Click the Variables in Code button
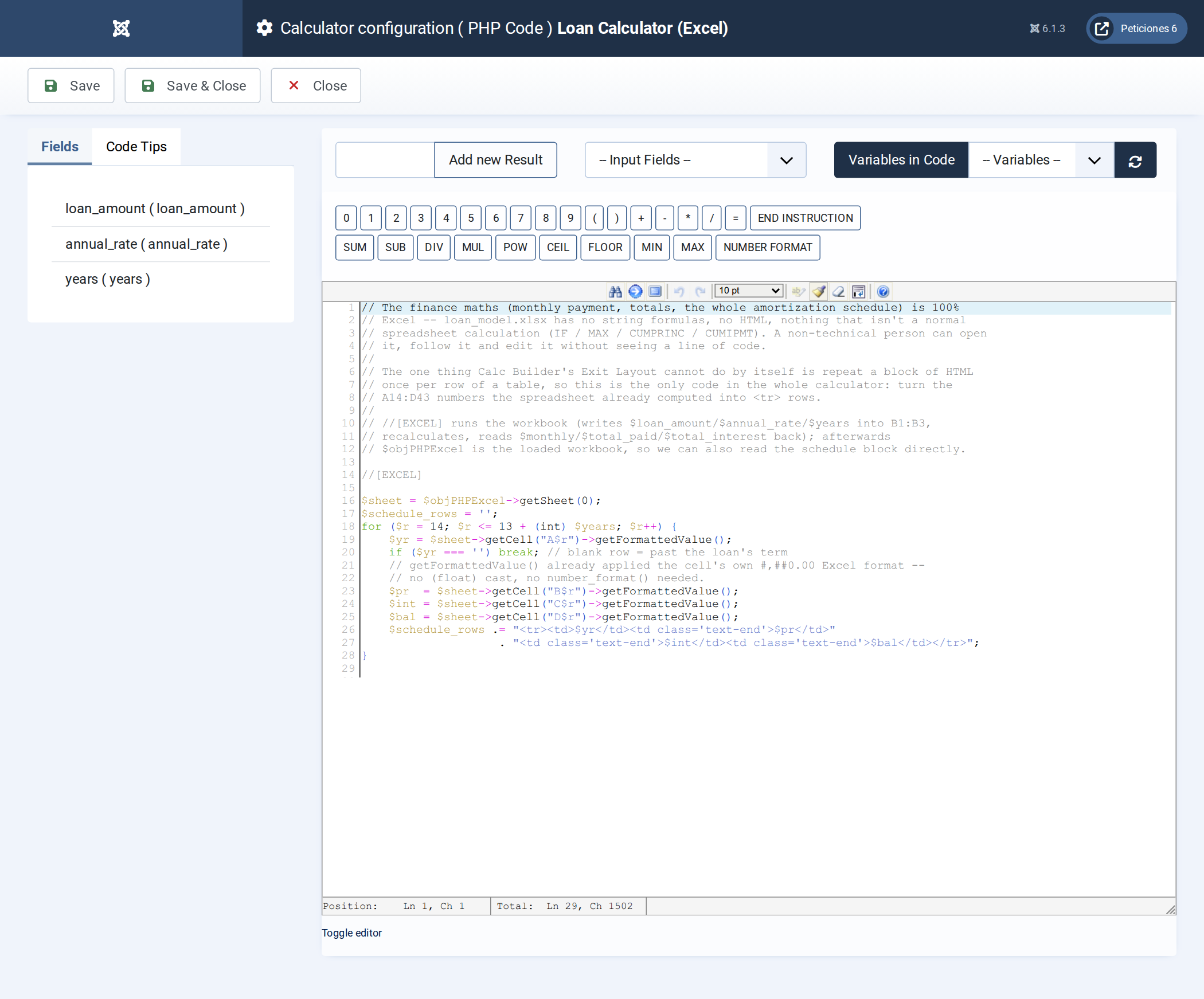Screen dimensions: 1204x999 901,160
